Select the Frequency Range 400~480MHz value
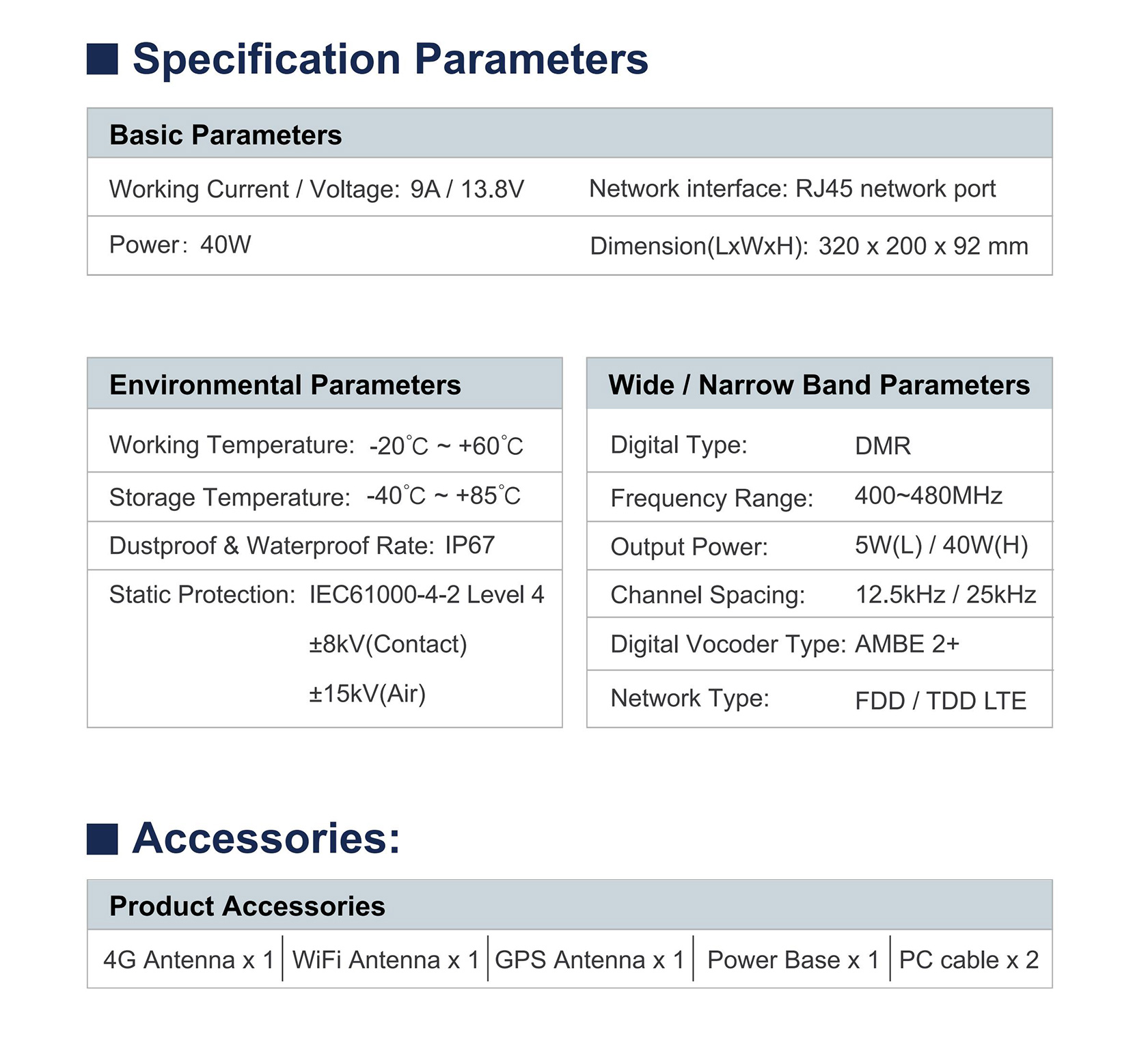This screenshot has width=1148, height=1041. 928,496
